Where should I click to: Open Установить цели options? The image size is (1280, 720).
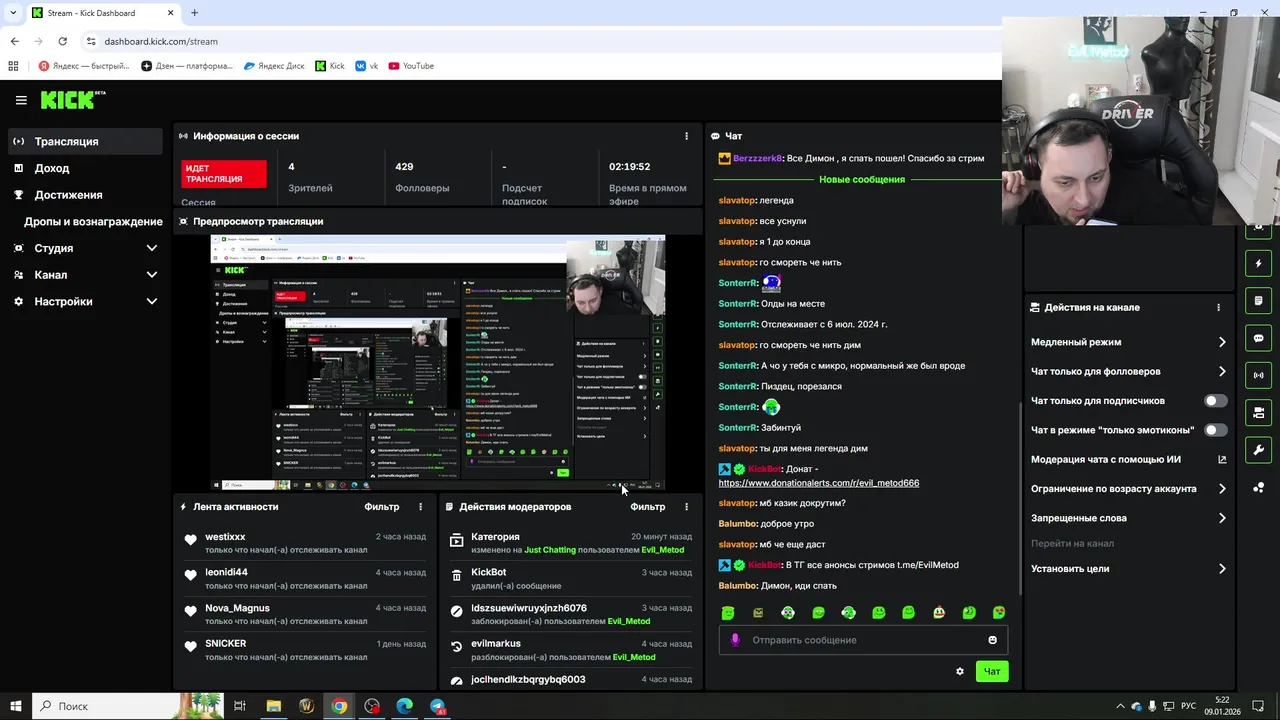[1128, 569]
